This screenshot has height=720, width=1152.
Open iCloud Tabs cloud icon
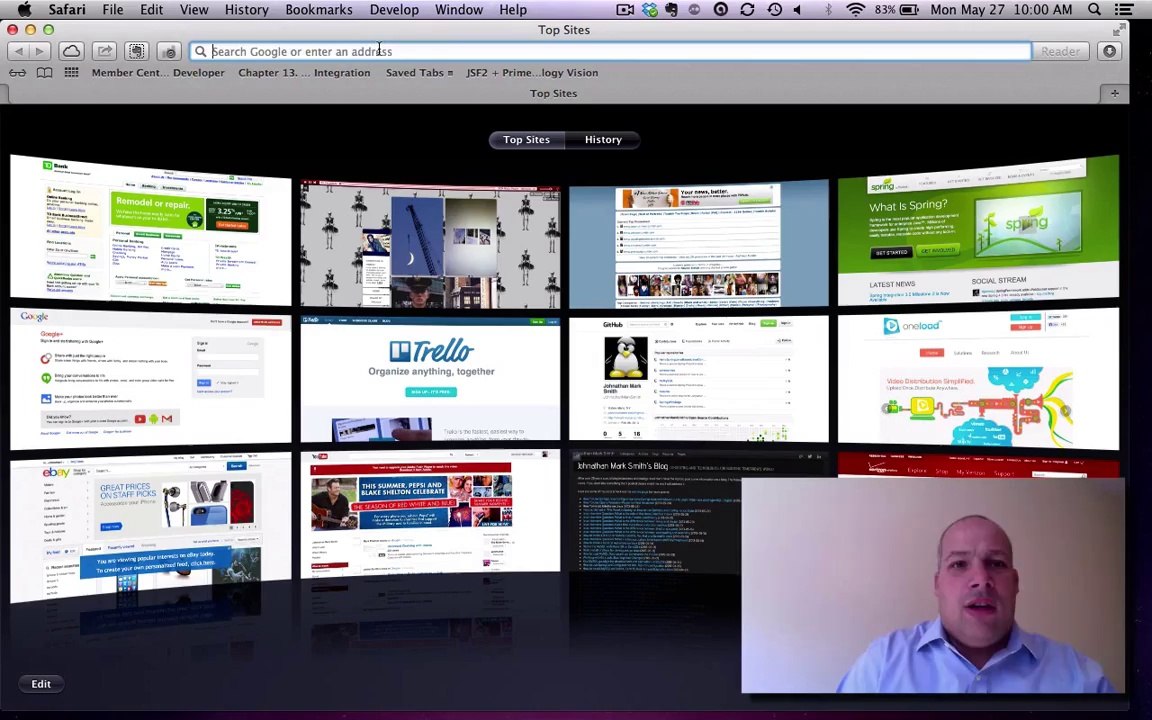[71, 51]
